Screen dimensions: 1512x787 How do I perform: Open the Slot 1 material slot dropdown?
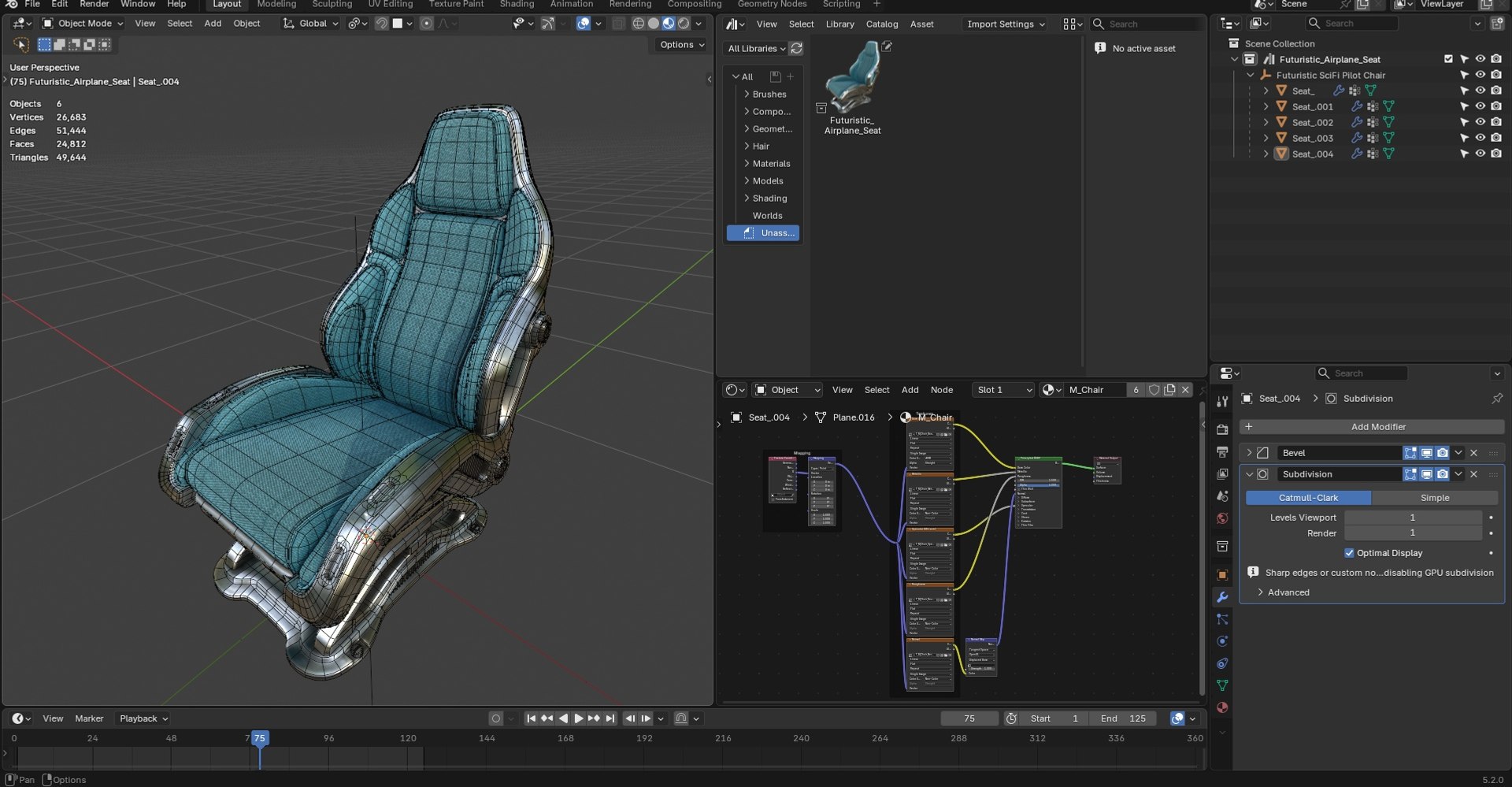click(1003, 389)
